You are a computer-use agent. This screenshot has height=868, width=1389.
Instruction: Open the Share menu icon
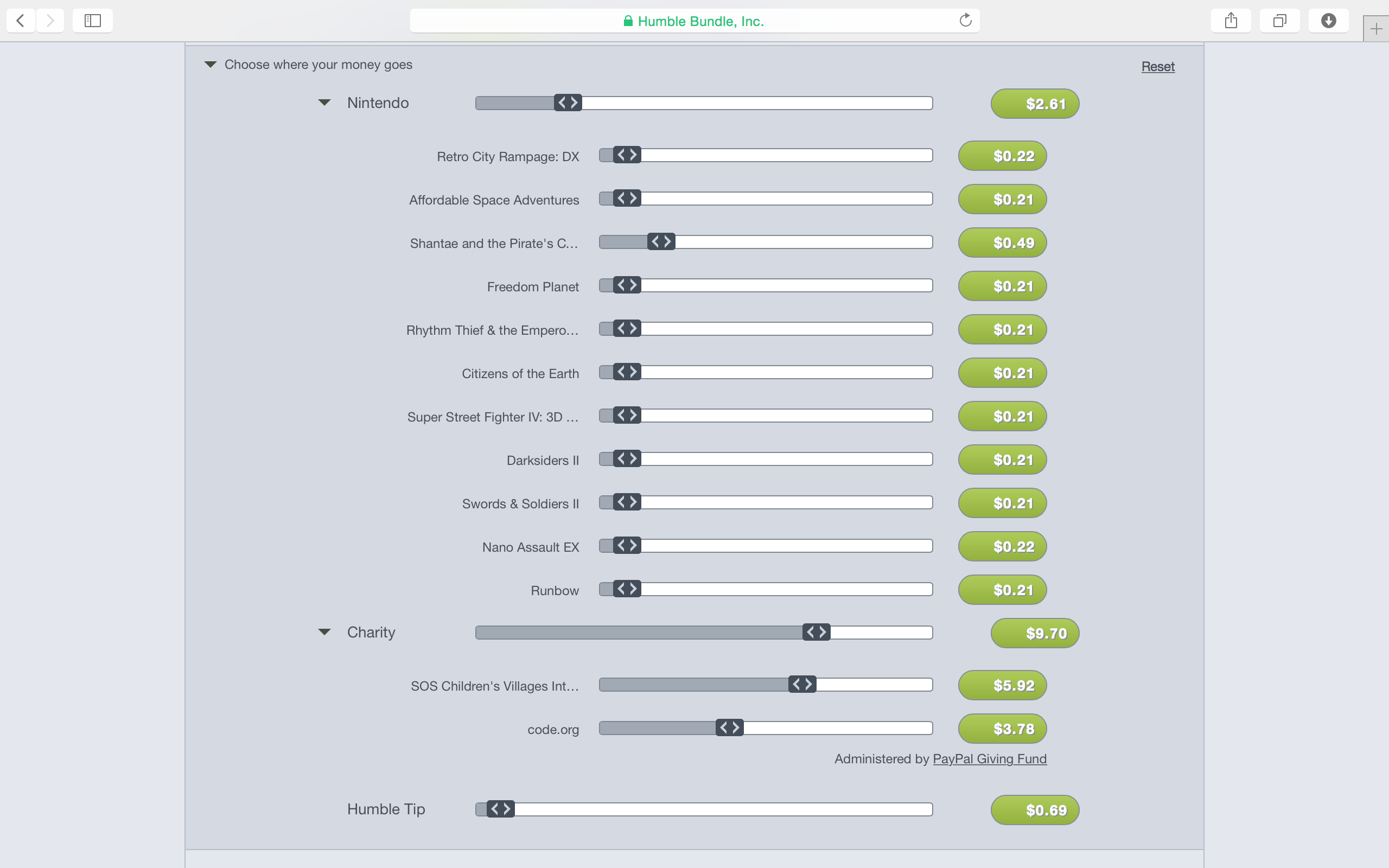coord(1231,21)
